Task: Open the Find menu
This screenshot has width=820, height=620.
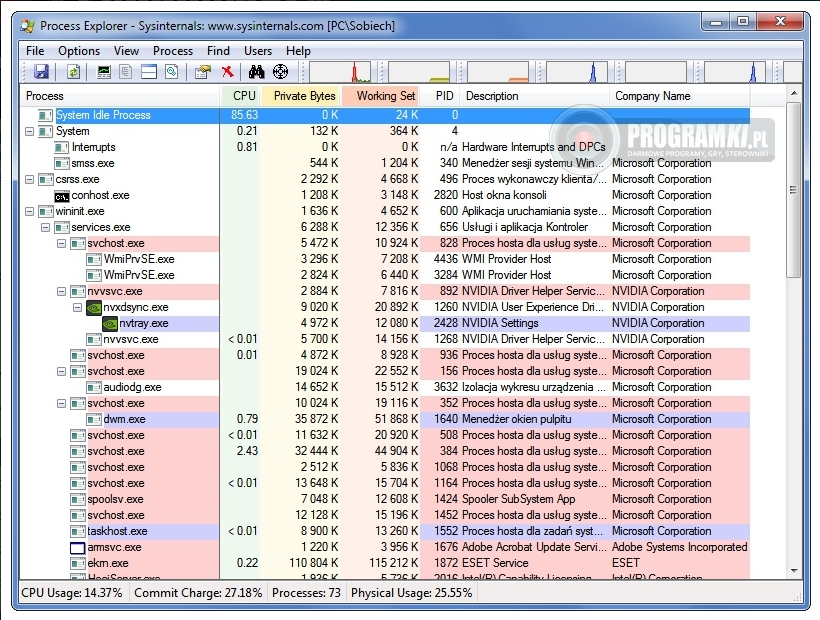Action: 218,51
